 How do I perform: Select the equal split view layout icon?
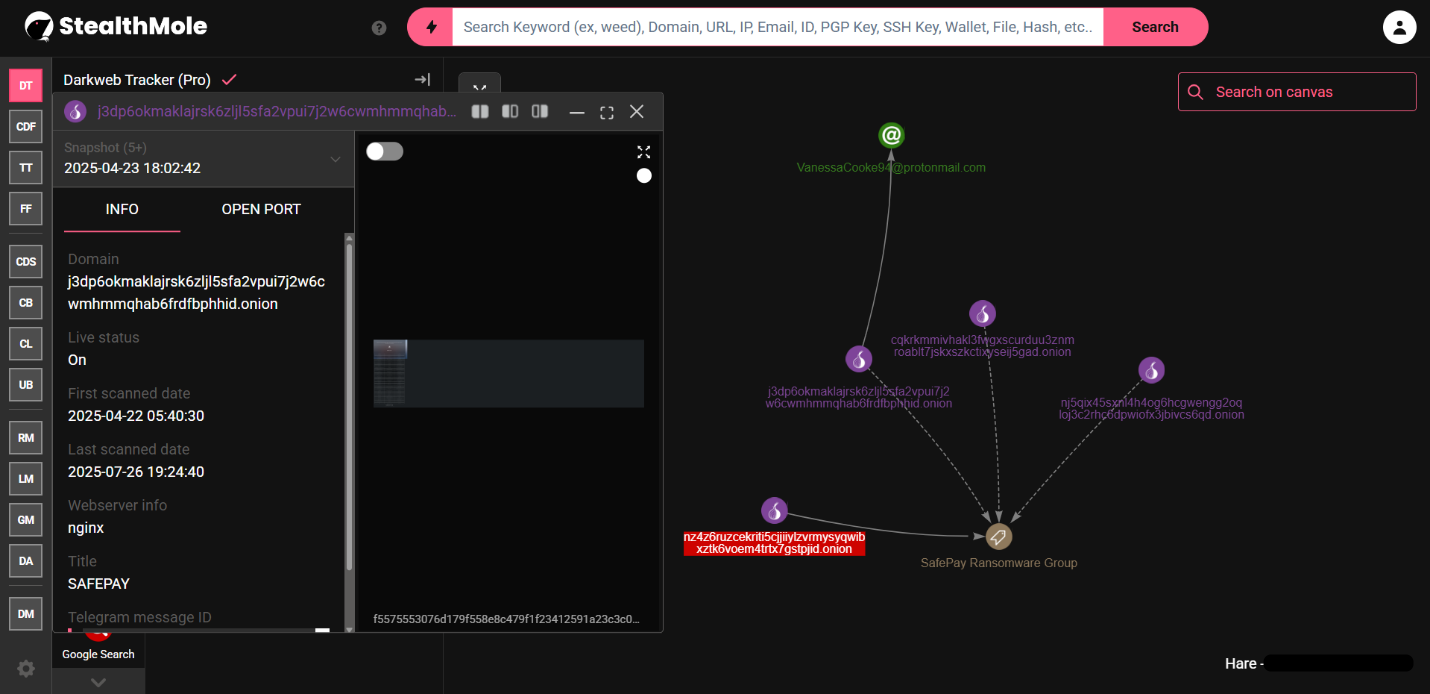(x=480, y=111)
